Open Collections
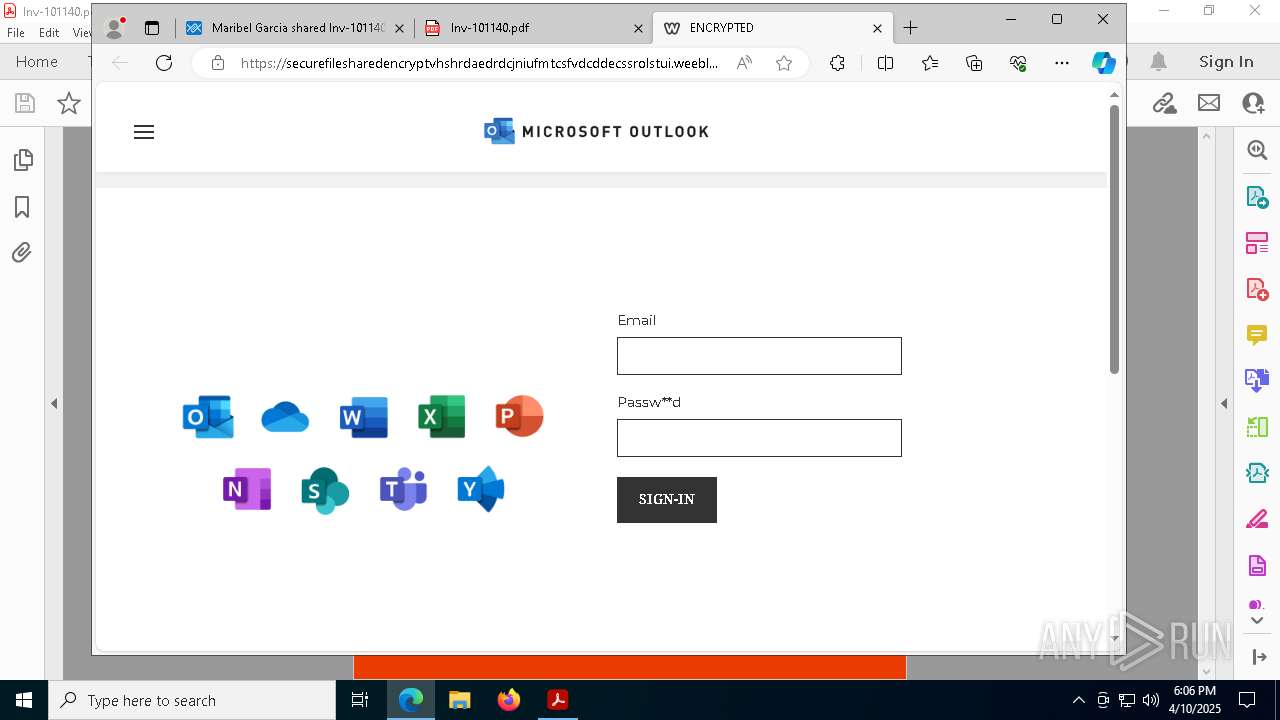 [x=974, y=63]
